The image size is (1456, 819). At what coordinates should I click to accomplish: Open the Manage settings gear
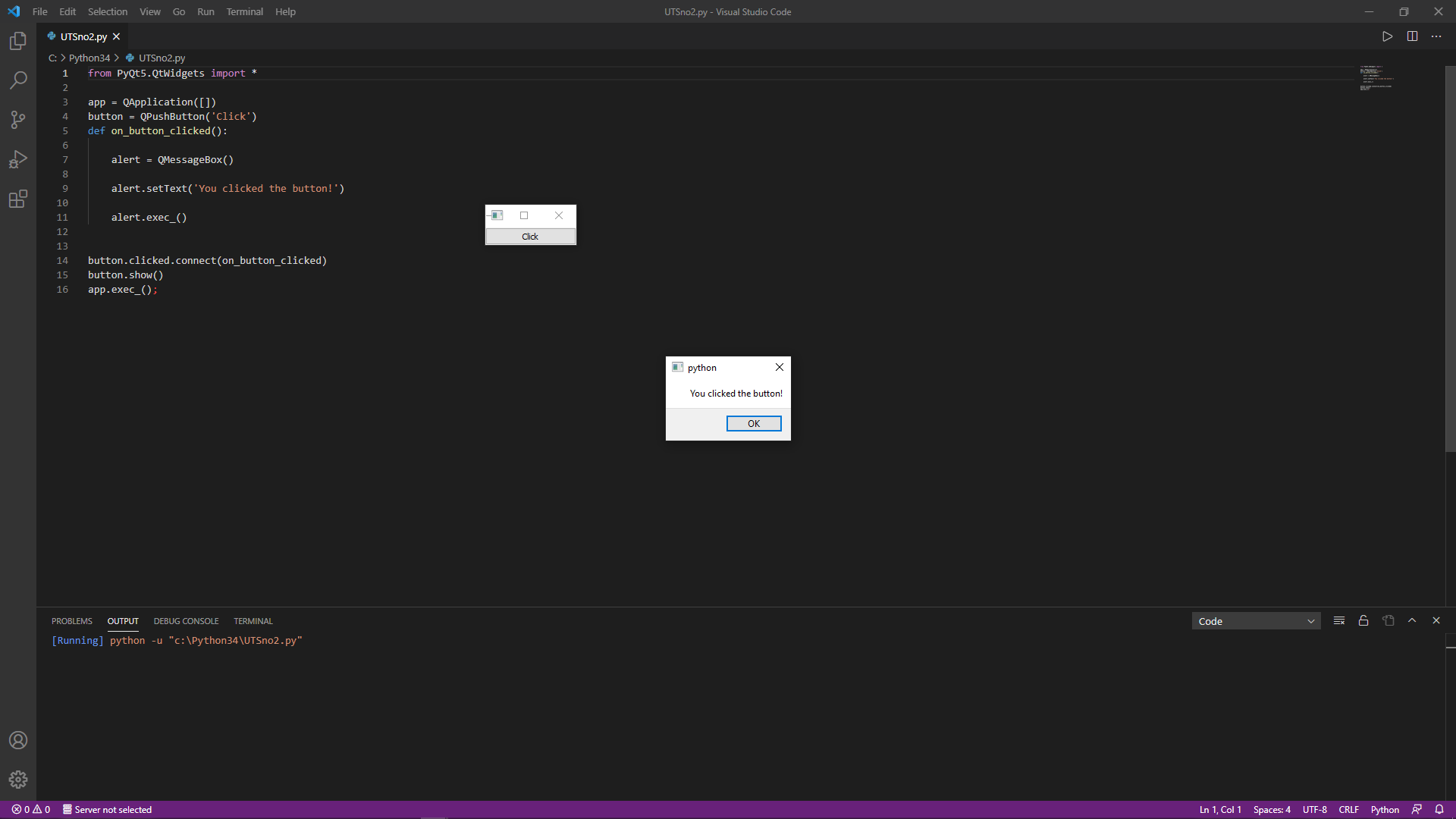coord(18,780)
